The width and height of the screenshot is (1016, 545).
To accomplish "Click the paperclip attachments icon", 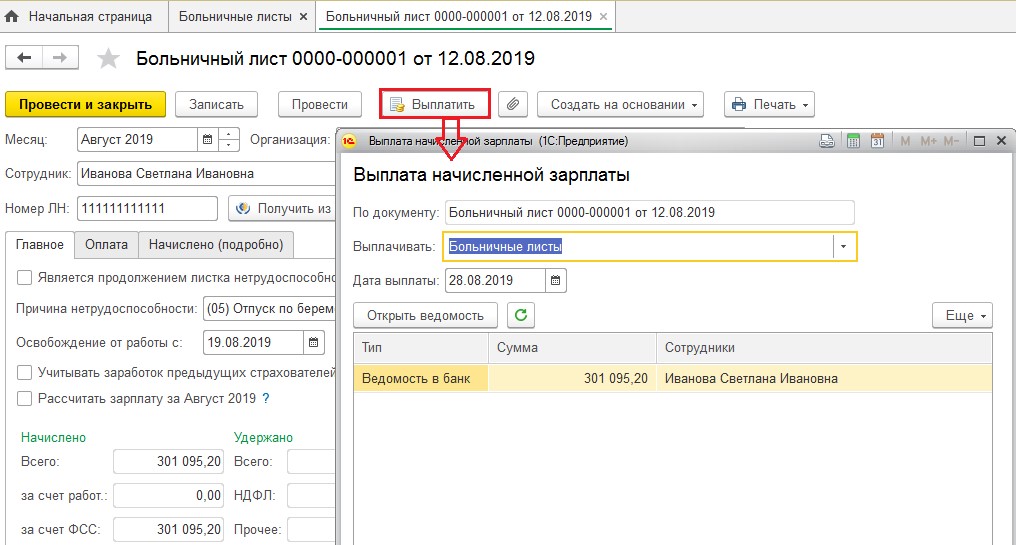I will (x=513, y=104).
